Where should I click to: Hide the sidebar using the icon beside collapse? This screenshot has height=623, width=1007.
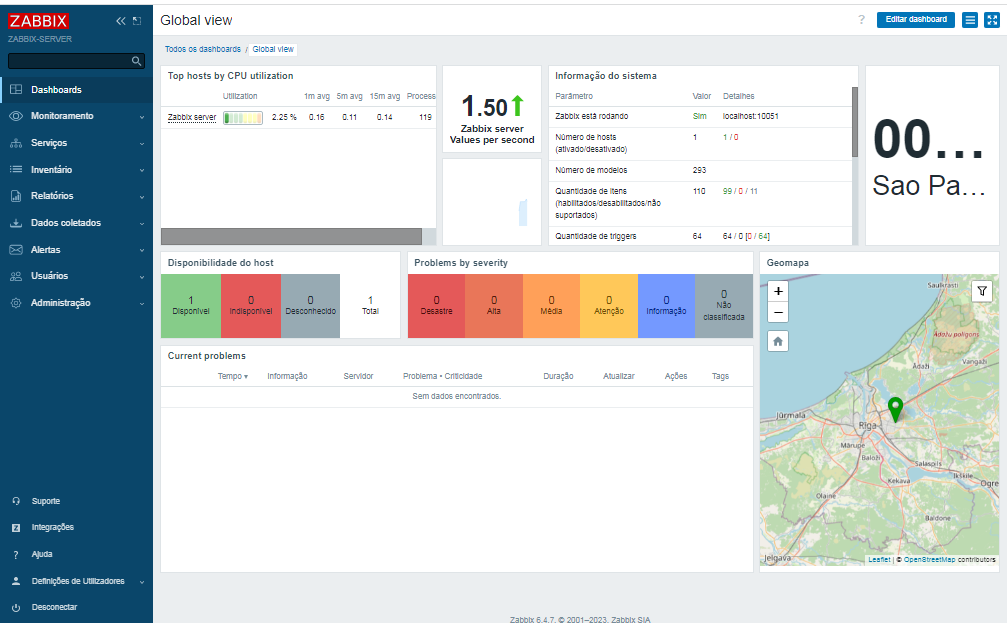pos(137,21)
